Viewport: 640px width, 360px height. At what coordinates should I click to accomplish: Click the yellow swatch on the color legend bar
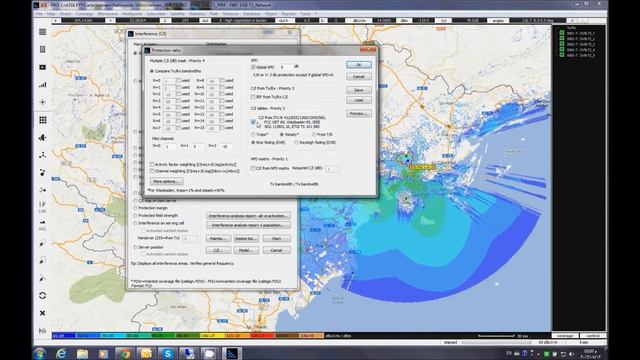(x=213, y=336)
